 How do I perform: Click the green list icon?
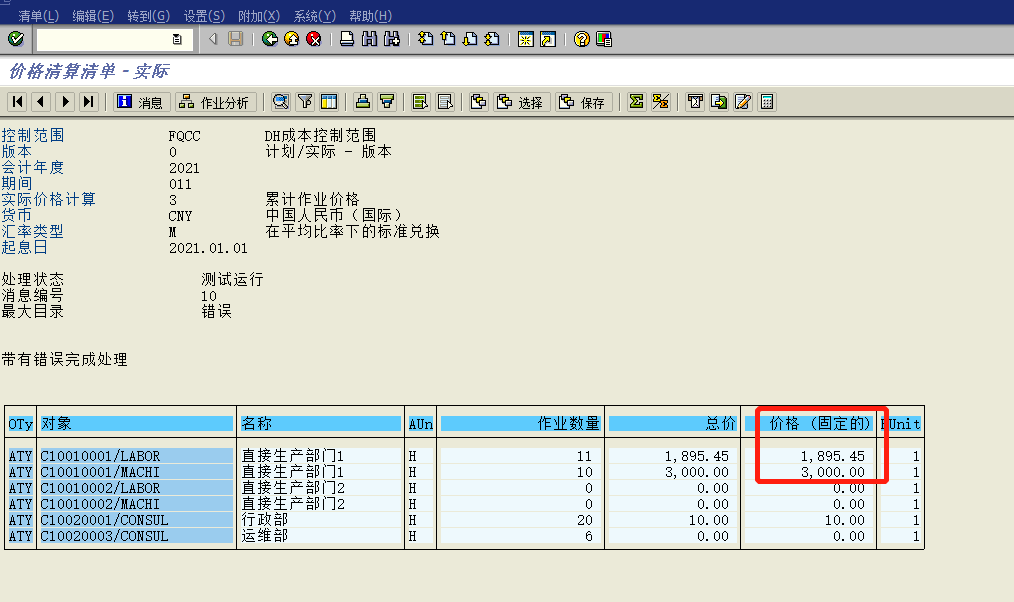420,102
